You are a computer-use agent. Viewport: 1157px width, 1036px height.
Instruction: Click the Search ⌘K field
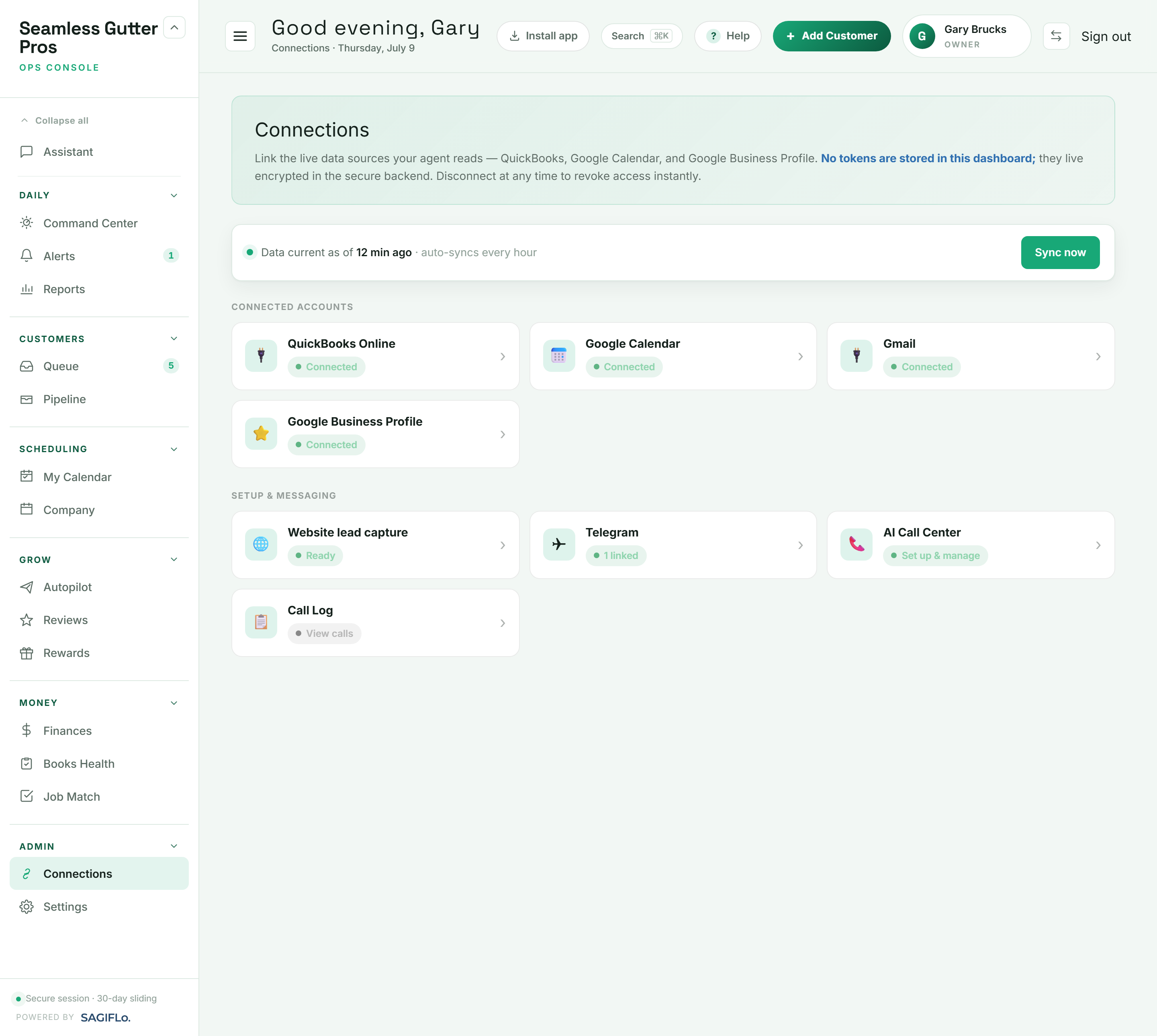642,36
